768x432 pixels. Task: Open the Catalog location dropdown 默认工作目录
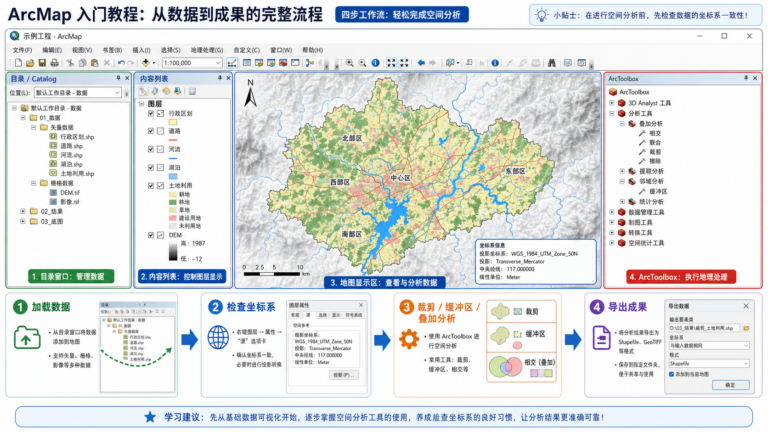[x=117, y=93]
